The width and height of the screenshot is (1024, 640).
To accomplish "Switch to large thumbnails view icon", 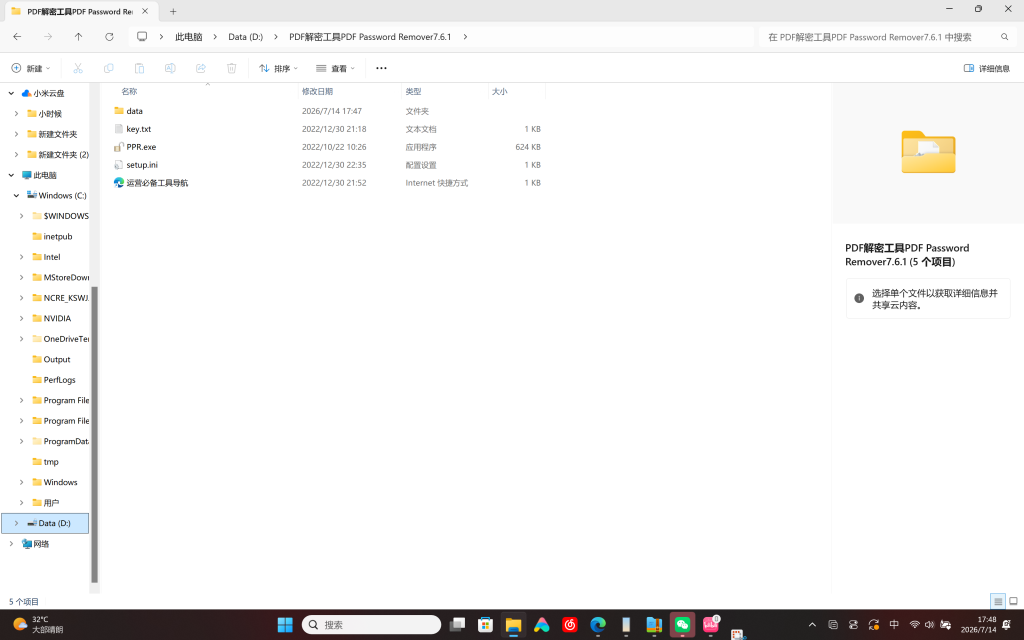I will (x=1014, y=601).
